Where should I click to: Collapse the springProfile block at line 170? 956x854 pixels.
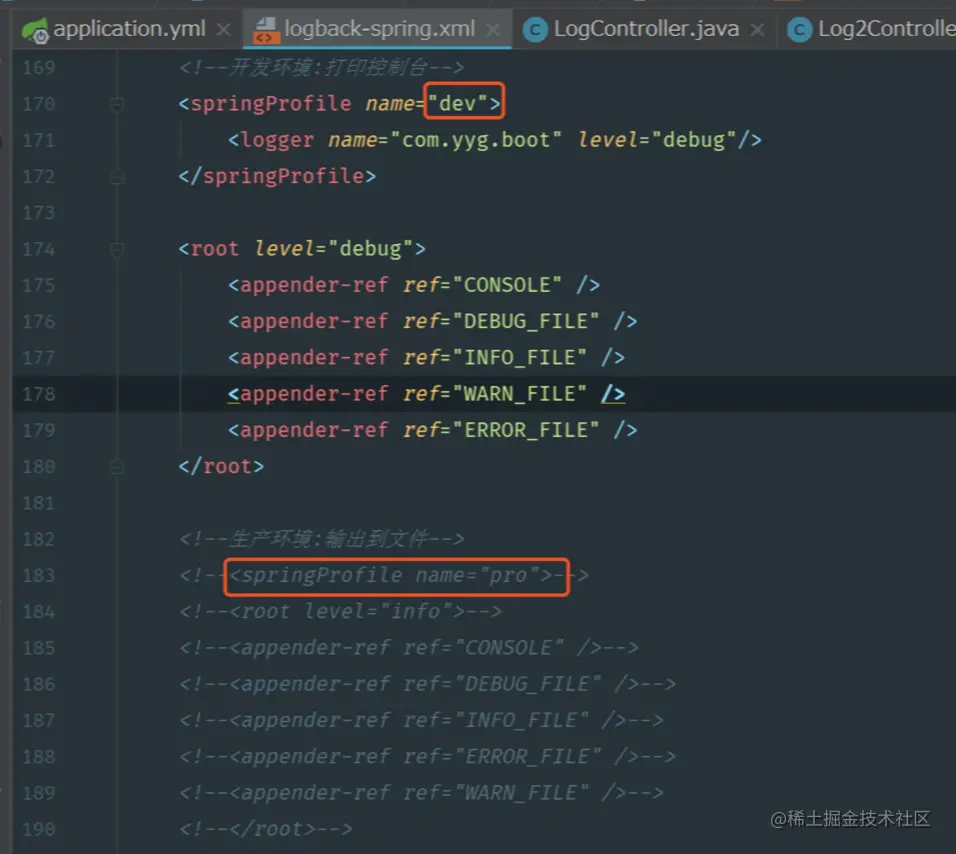click(116, 104)
